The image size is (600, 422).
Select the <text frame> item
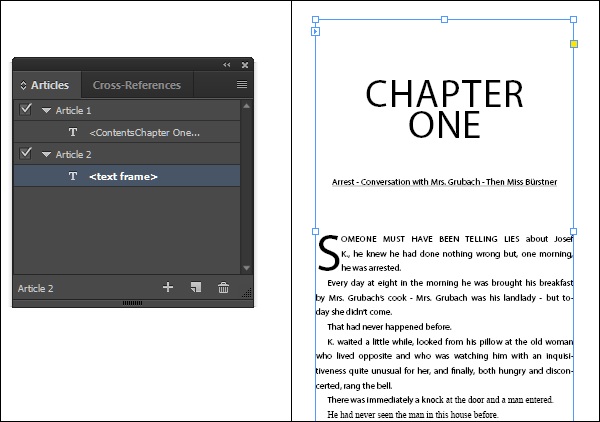pos(127,176)
